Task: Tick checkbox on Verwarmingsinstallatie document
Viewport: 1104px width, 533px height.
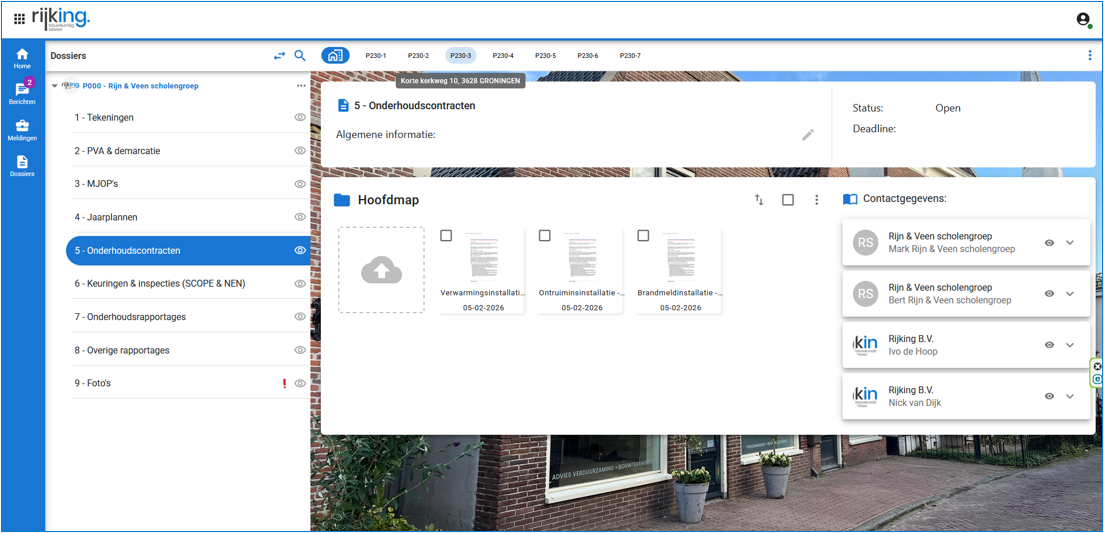Action: click(446, 236)
